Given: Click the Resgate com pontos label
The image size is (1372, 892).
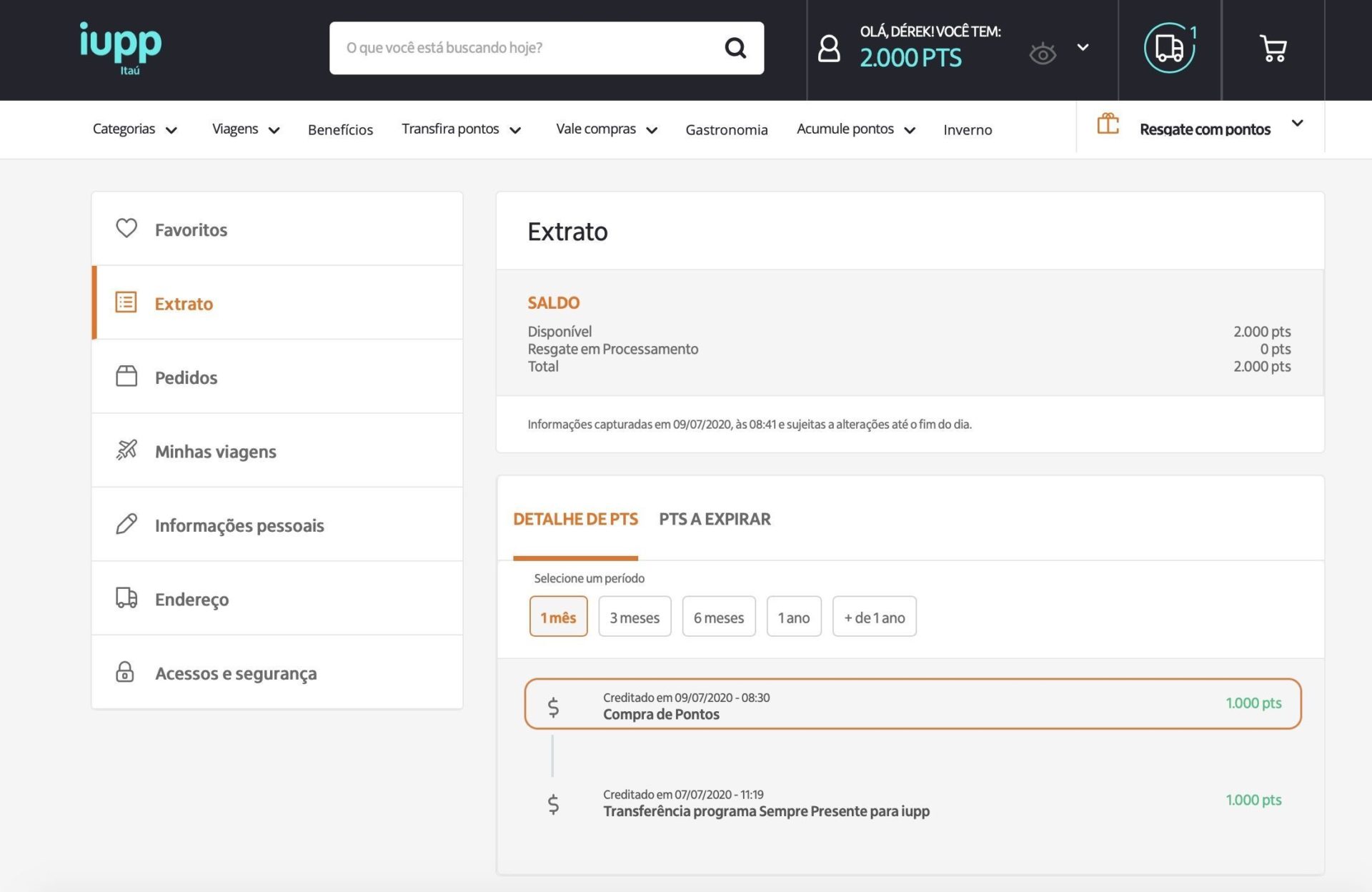Looking at the screenshot, I should pos(1205,129).
